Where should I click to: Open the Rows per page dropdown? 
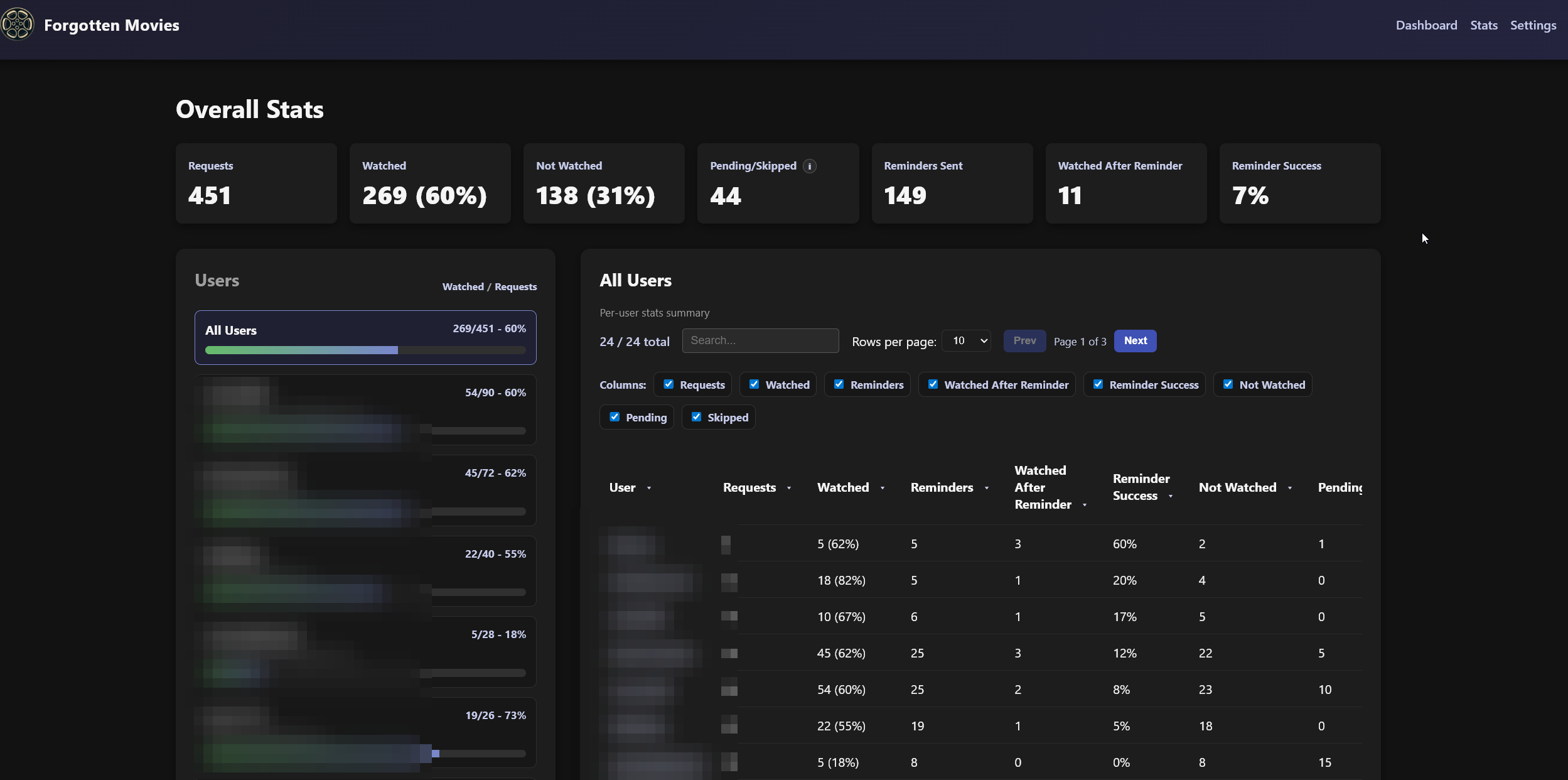point(967,341)
